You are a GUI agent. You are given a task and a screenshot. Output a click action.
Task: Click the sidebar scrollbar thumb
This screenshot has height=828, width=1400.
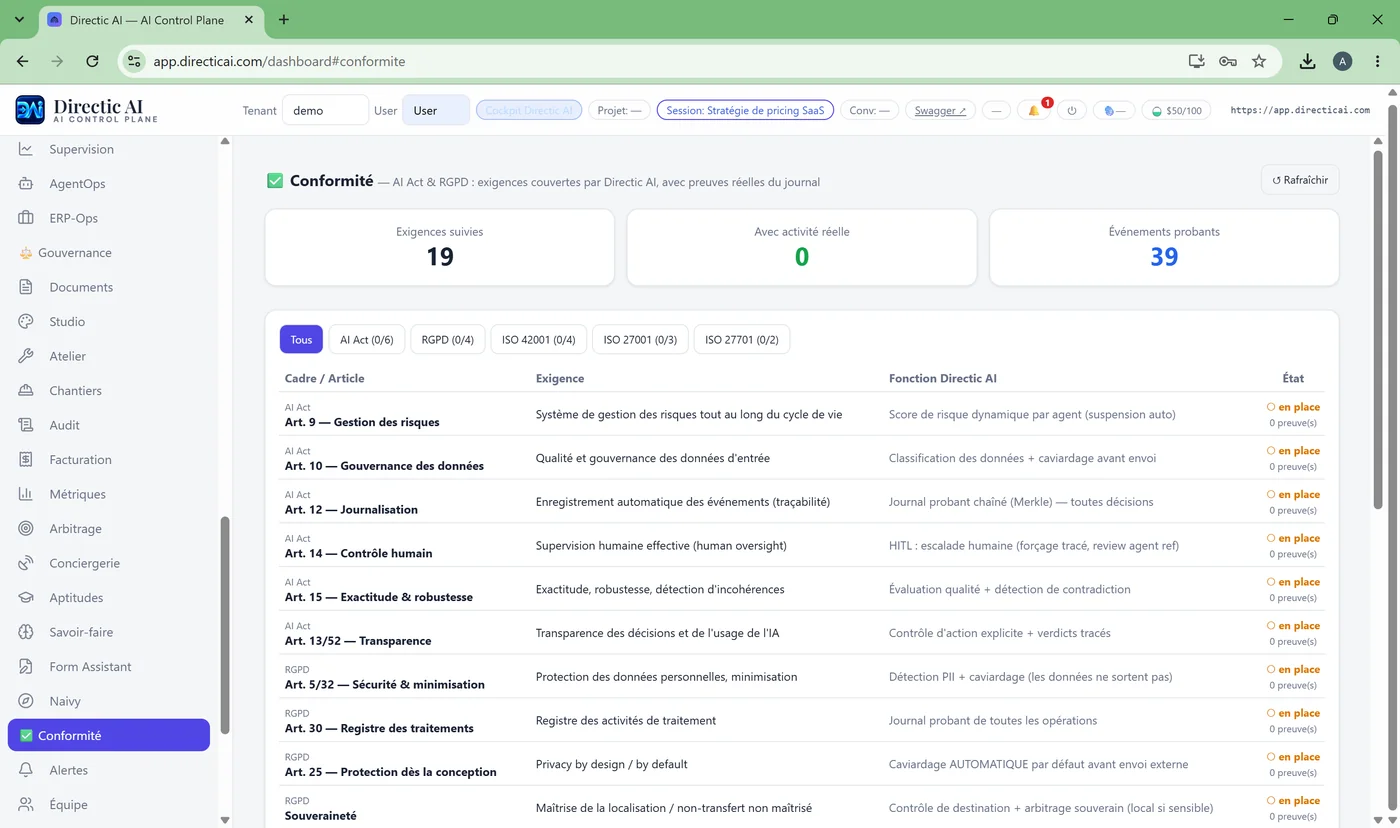click(x=225, y=625)
